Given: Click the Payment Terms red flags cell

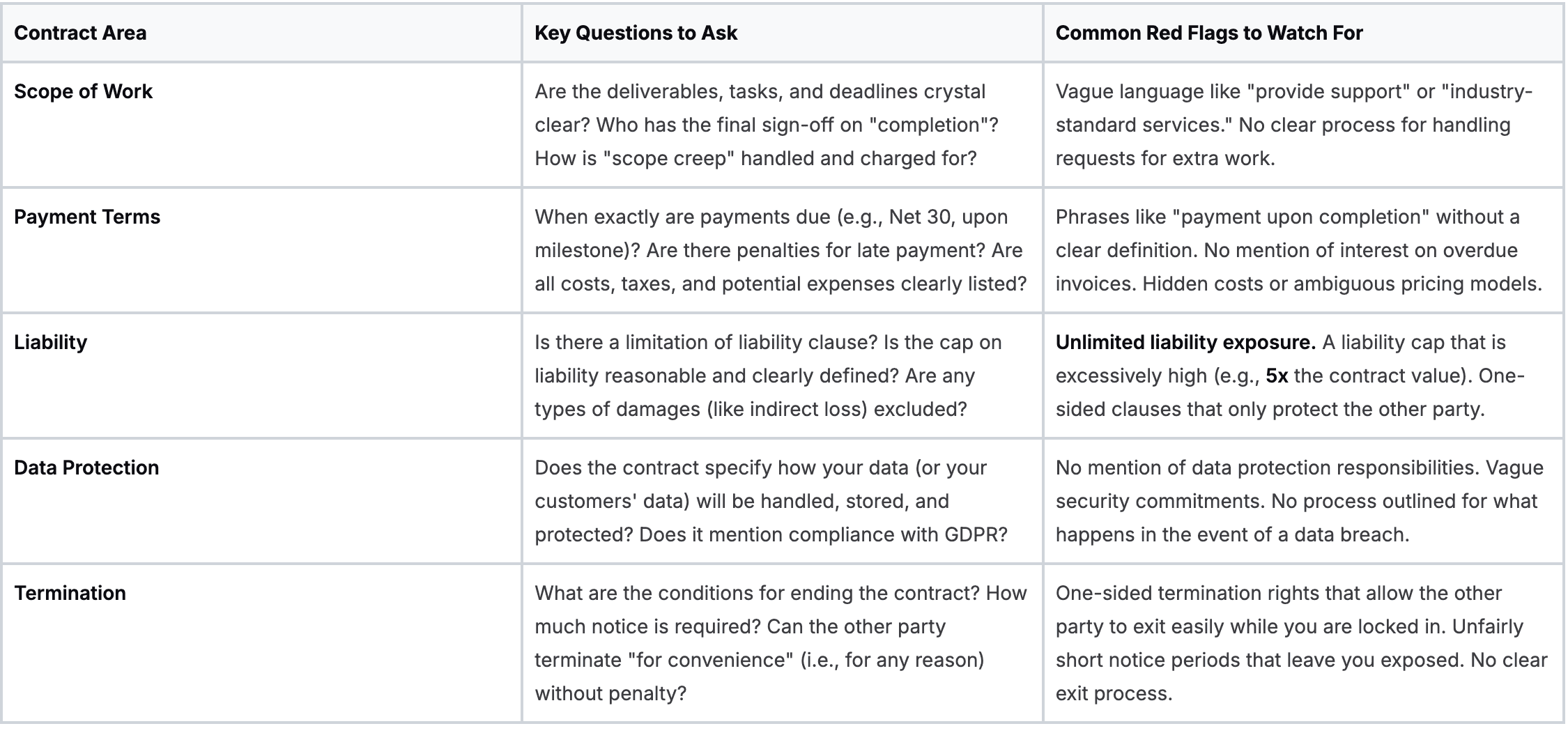Looking at the screenshot, I should (1298, 251).
